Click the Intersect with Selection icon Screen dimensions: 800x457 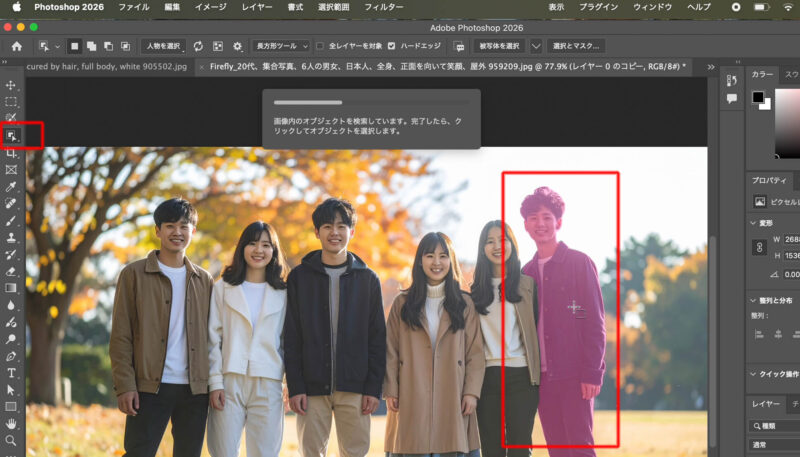(x=126, y=46)
